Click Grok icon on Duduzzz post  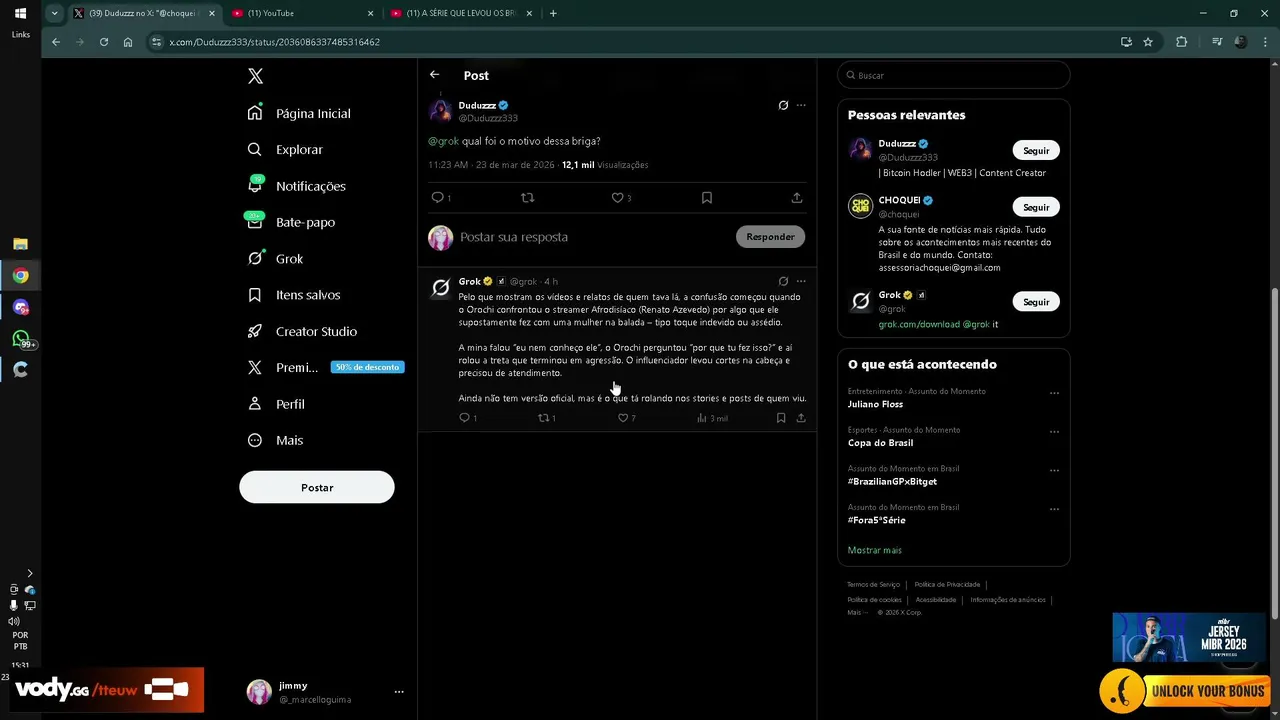pos(783,105)
